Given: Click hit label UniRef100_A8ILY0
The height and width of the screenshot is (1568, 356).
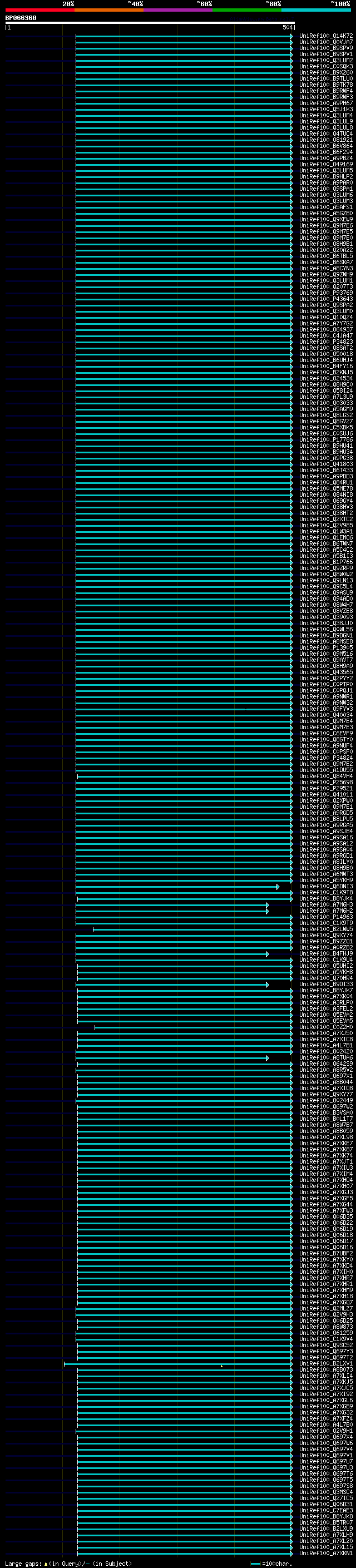Looking at the screenshot, I should pos(326,862).
